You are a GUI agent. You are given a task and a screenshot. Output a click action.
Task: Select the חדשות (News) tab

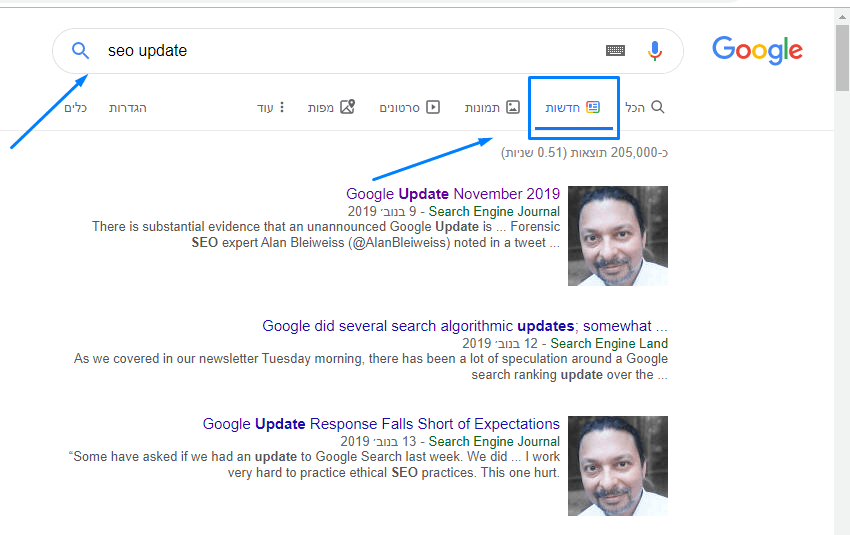(572, 107)
